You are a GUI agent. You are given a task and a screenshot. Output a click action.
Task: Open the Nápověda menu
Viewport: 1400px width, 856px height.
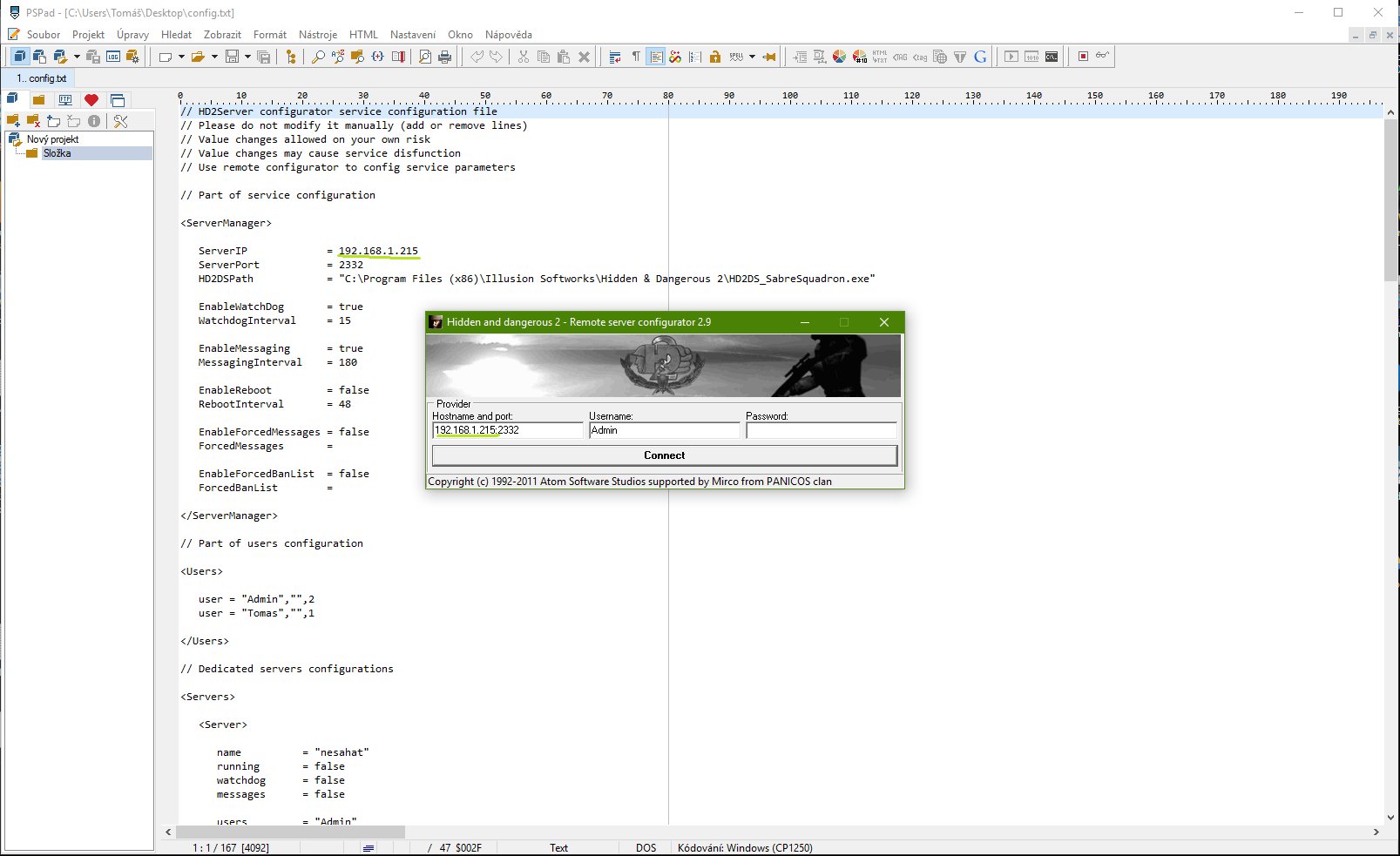[x=509, y=35]
